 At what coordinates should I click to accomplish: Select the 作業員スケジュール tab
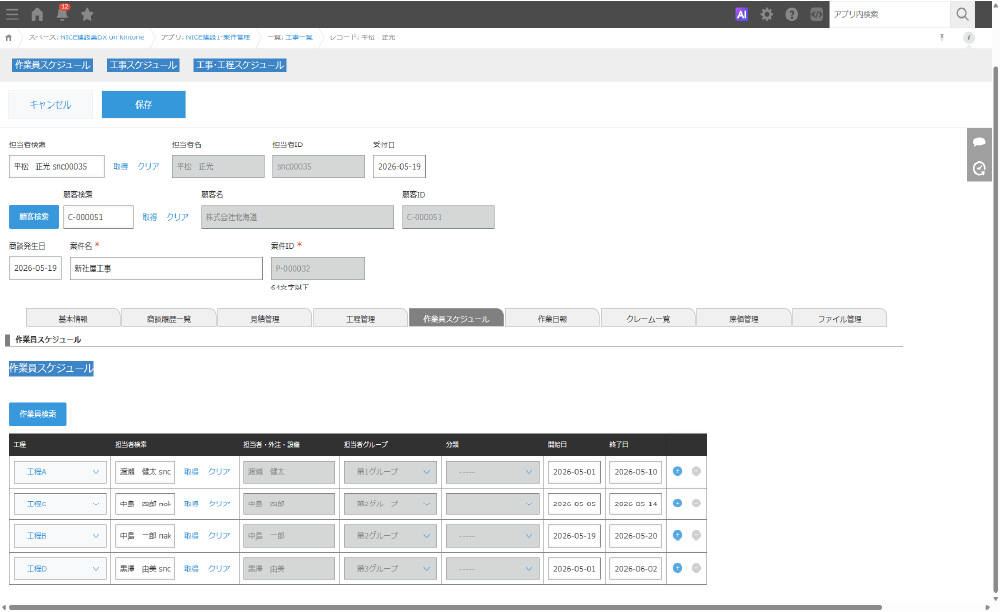[x=456, y=318]
